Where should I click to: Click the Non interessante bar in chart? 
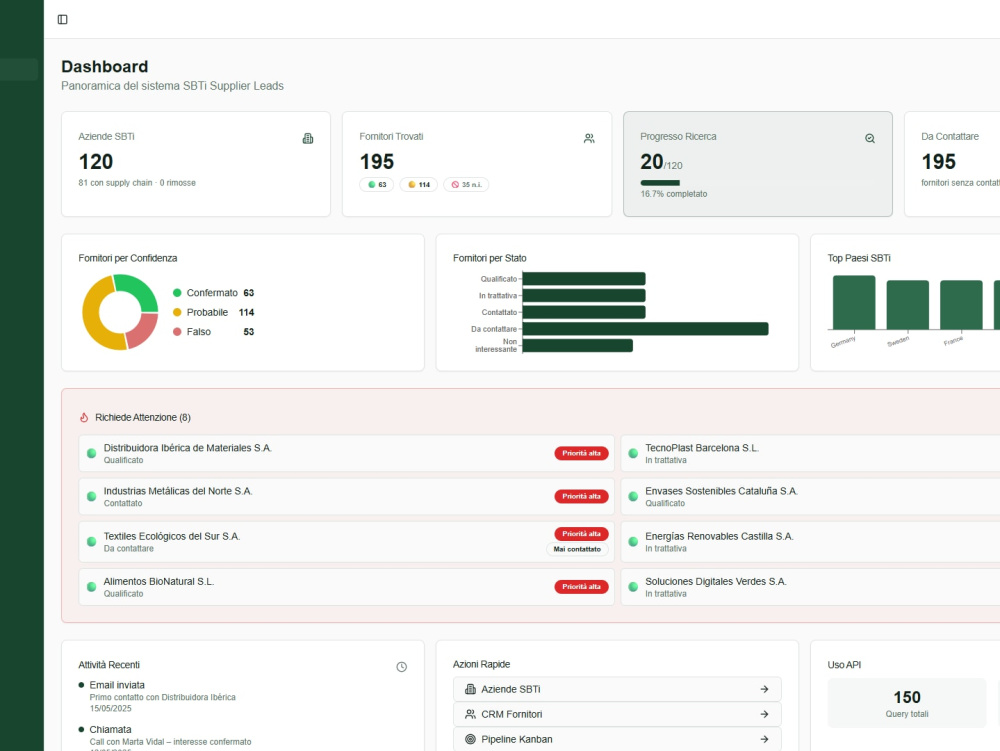(x=577, y=346)
